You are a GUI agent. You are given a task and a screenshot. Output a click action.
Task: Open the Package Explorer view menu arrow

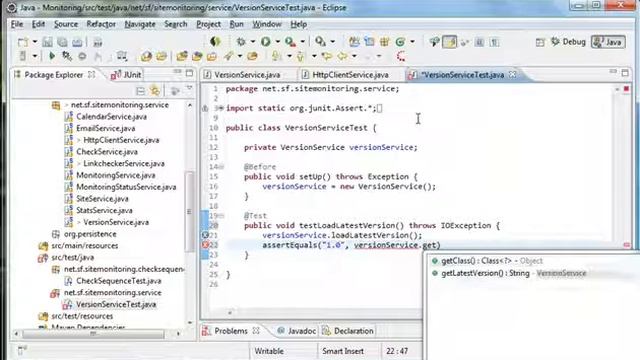point(189,88)
